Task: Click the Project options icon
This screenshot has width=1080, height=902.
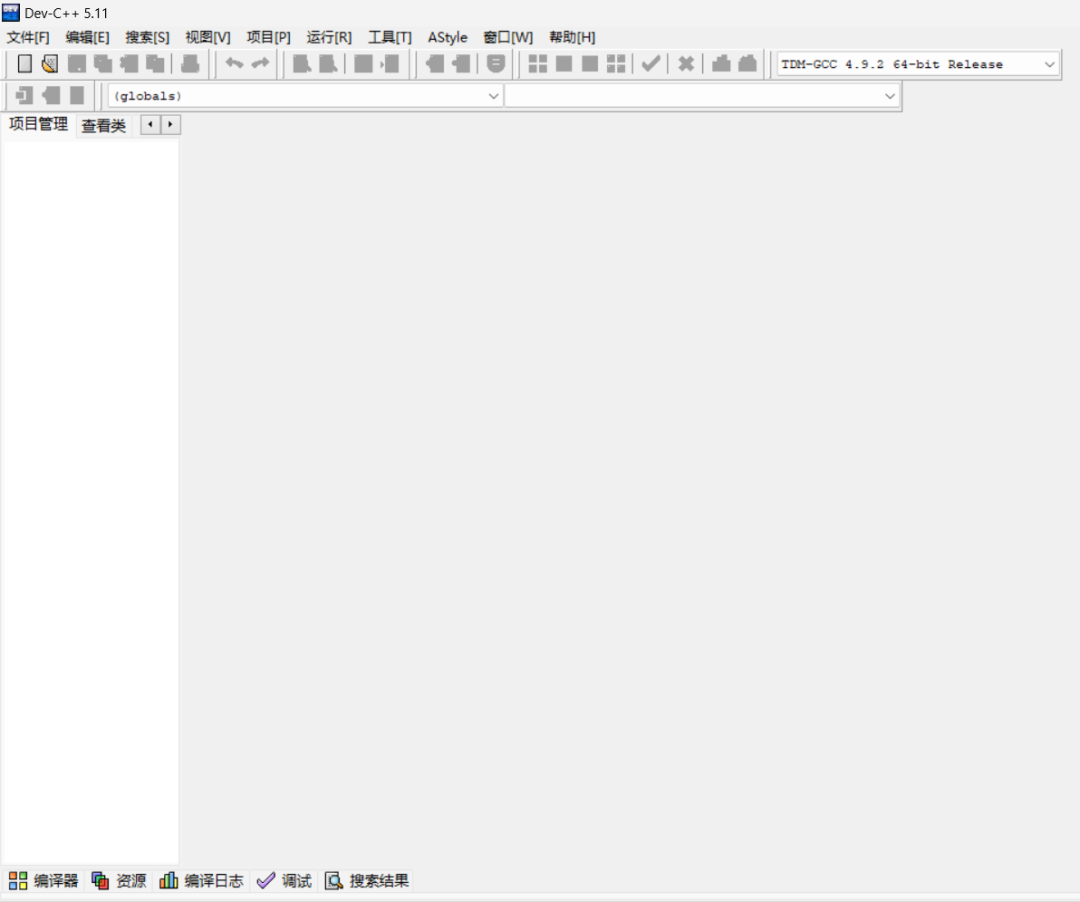Action: coord(496,64)
